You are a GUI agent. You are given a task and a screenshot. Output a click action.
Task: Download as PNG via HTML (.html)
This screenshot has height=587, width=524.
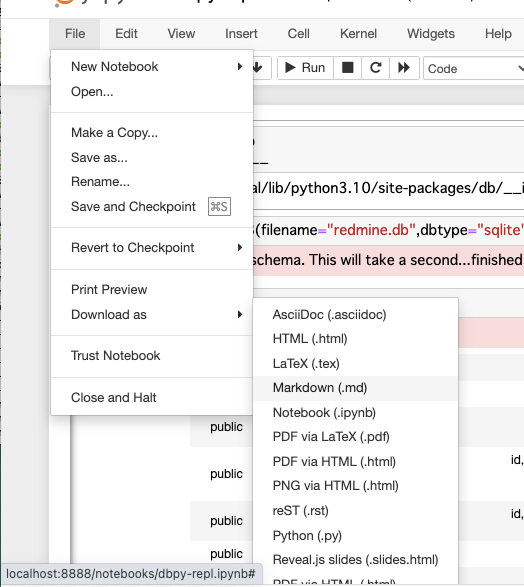pos(356,486)
